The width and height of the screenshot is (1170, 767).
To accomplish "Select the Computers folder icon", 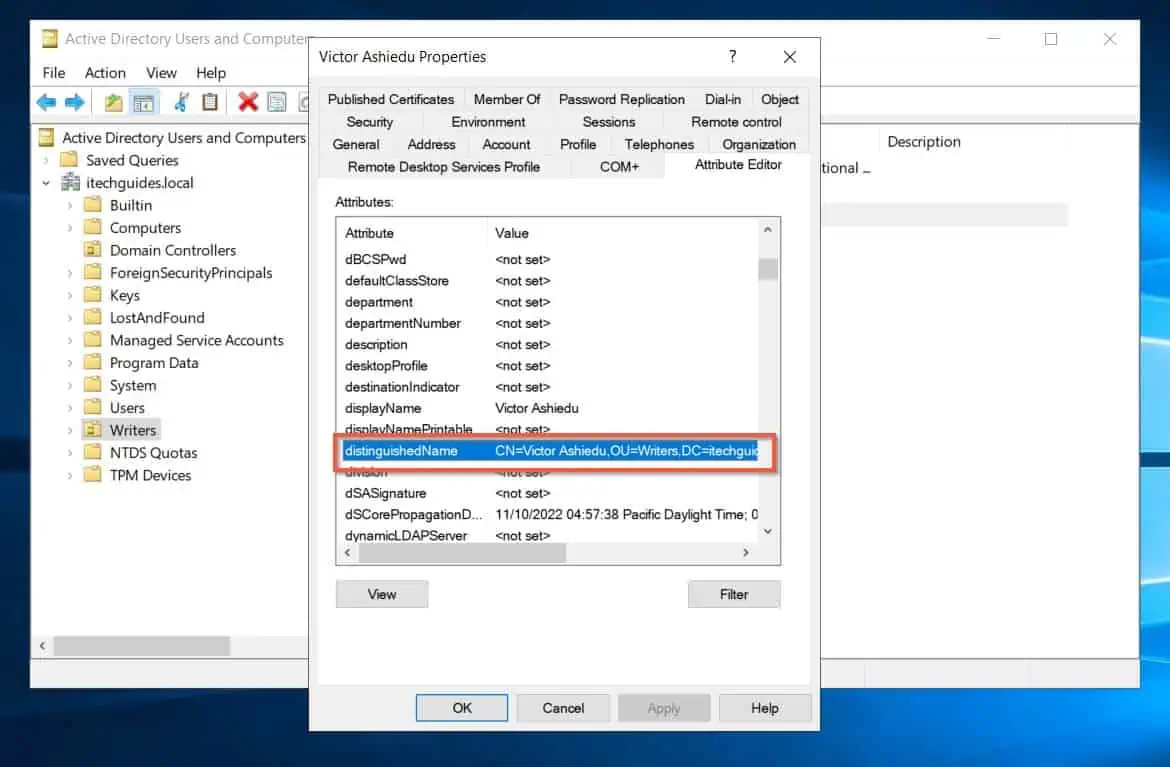I will [93, 227].
